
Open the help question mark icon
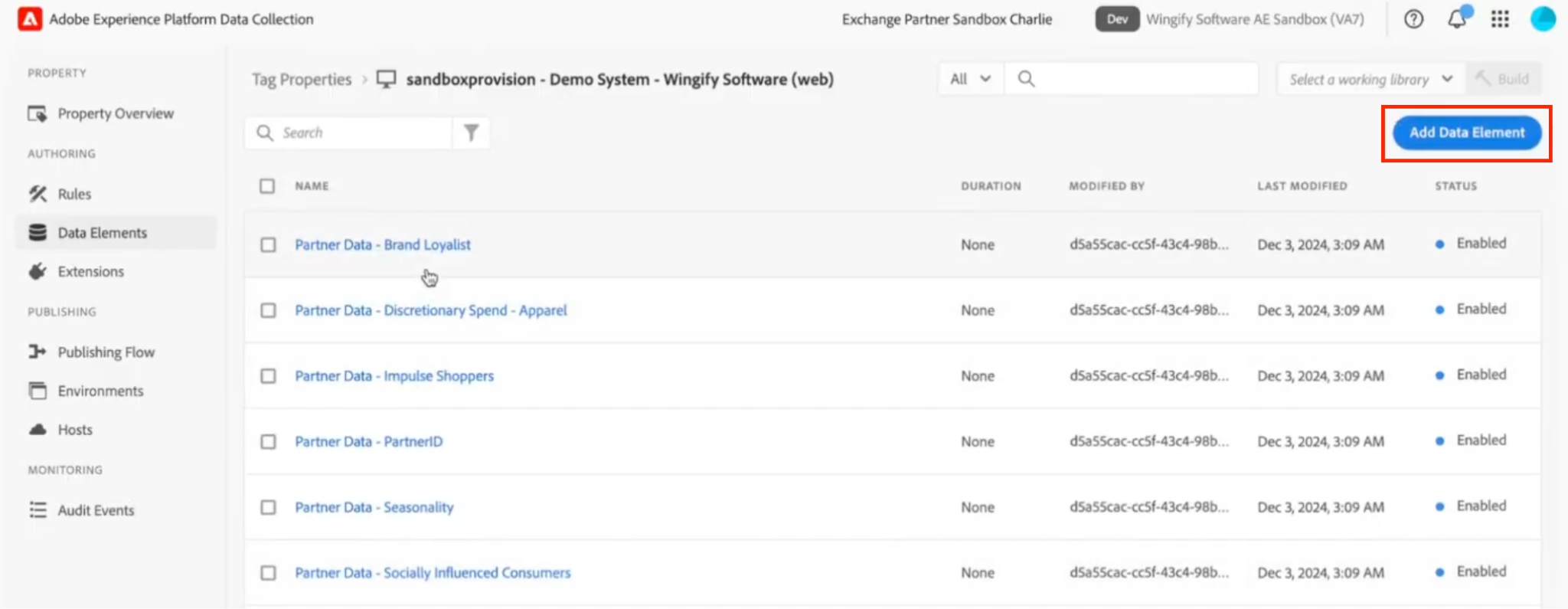(x=1413, y=19)
